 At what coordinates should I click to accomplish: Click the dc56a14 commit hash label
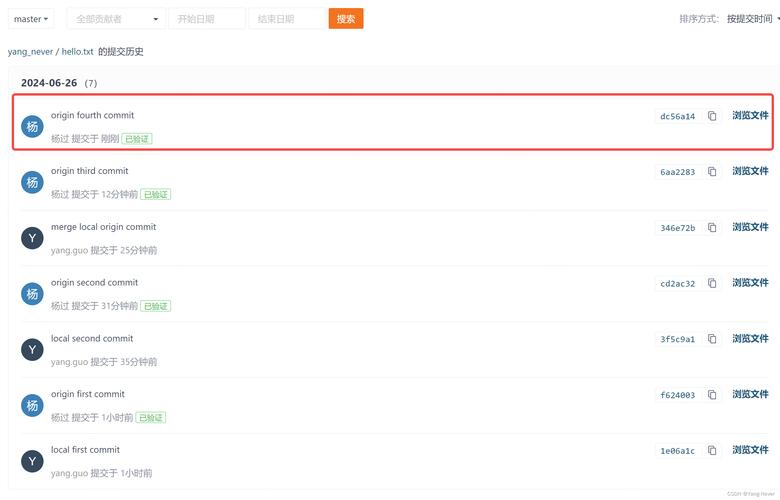(x=677, y=116)
